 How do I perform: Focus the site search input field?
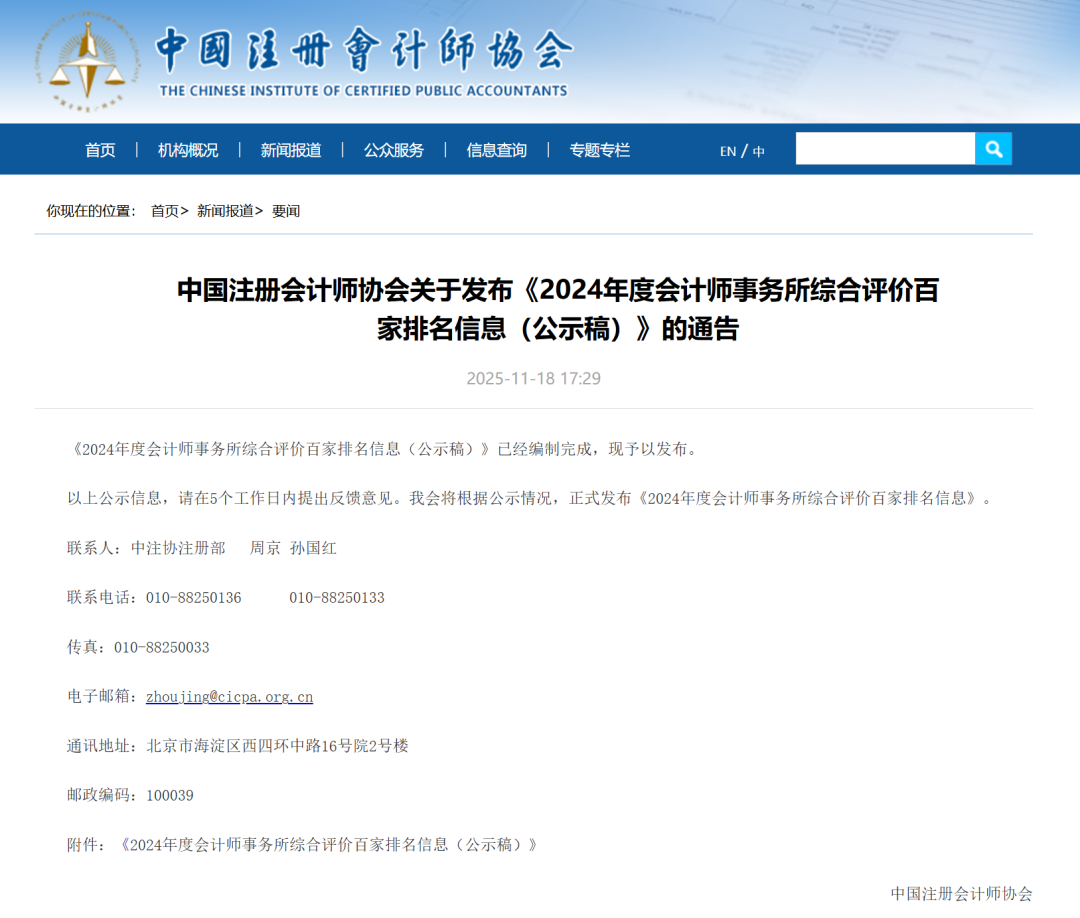885,149
